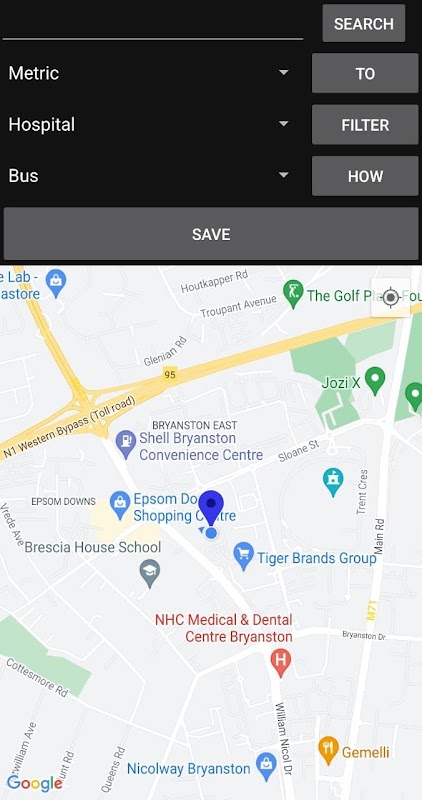Click the FILTER button
Viewport: 422px width, 800px height.
click(x=365, y=125)
